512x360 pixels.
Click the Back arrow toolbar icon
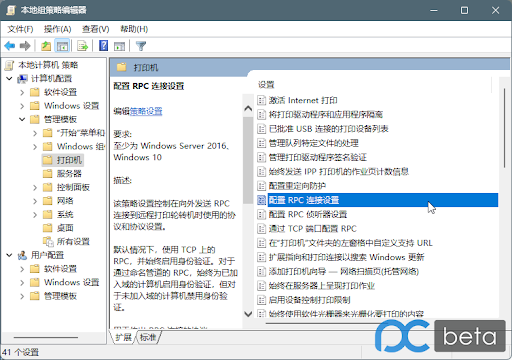tap(10, 46)
